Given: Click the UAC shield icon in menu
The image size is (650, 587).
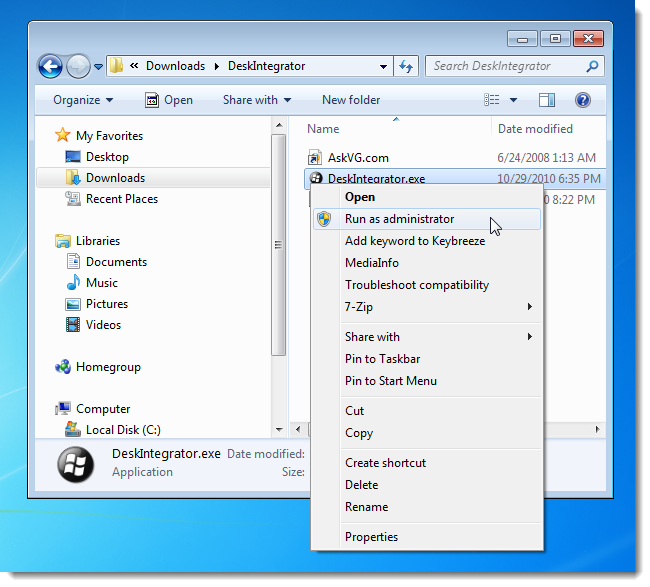Looking at the screenshot, I should [324, 219].
